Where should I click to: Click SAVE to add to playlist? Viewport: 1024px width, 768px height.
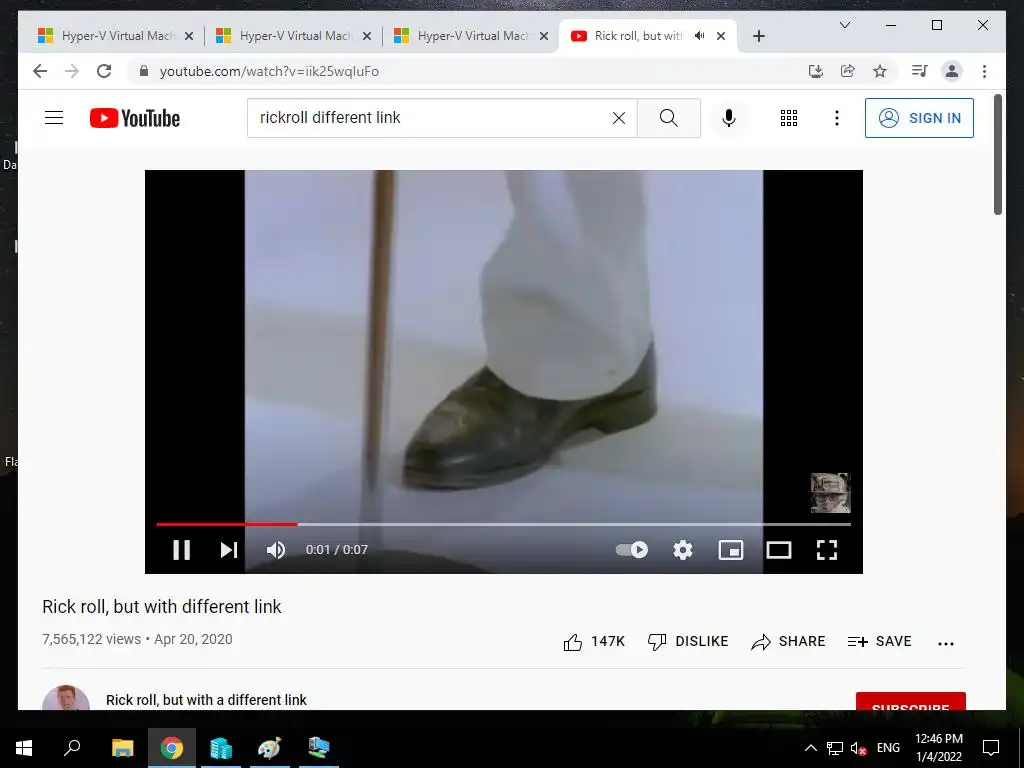pos(879,642)
